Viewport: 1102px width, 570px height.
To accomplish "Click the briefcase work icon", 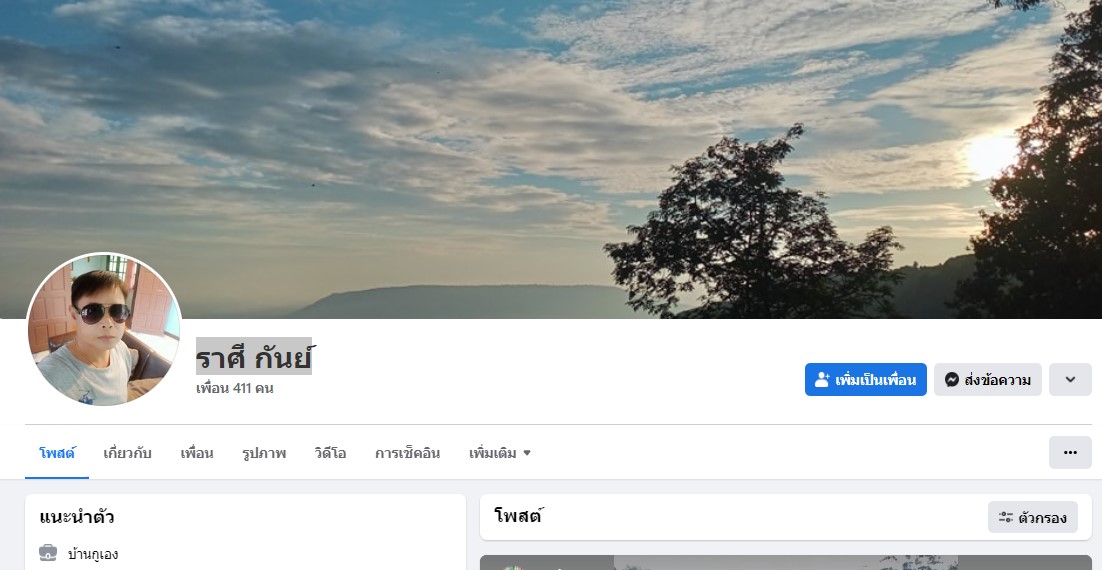I will (x=48, y=553).
